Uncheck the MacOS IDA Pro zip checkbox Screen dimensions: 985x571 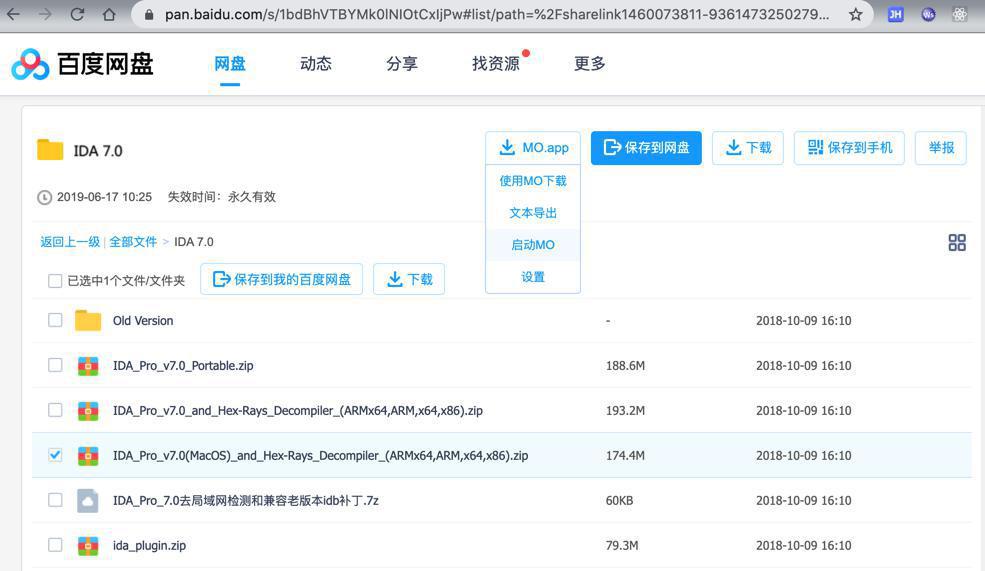click(x=55, y=455)
